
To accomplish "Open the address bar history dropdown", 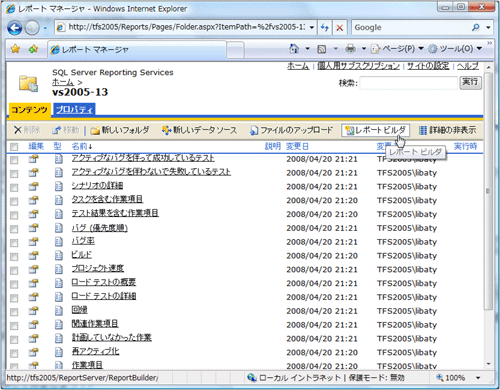I will (311, 27).
